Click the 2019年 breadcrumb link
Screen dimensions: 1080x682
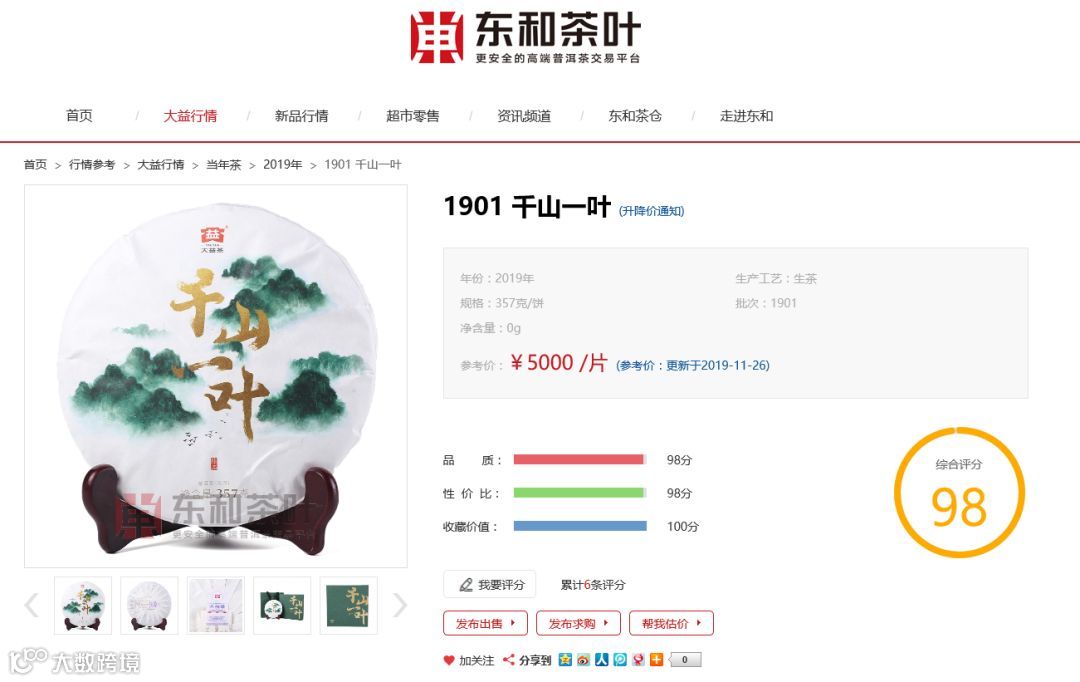click(282, 165)
